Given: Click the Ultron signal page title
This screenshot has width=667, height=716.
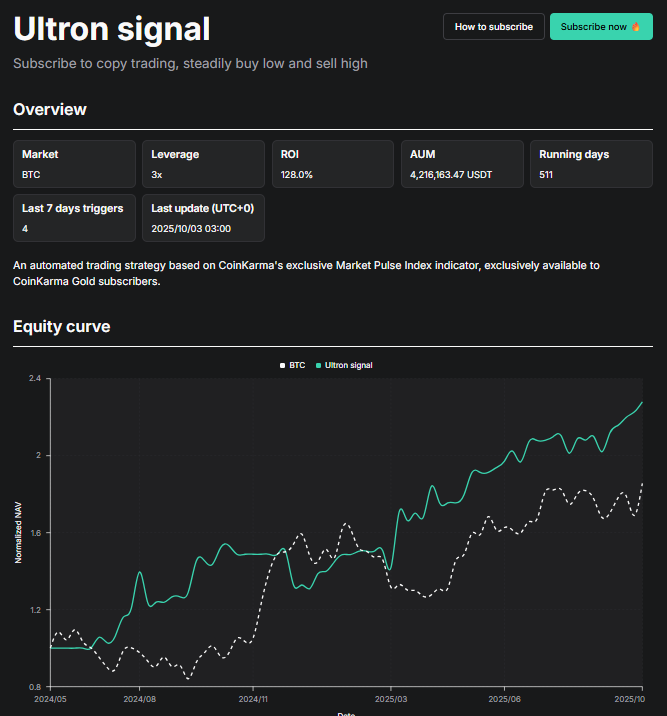Looking at the screenshot, I should point(112,29).
